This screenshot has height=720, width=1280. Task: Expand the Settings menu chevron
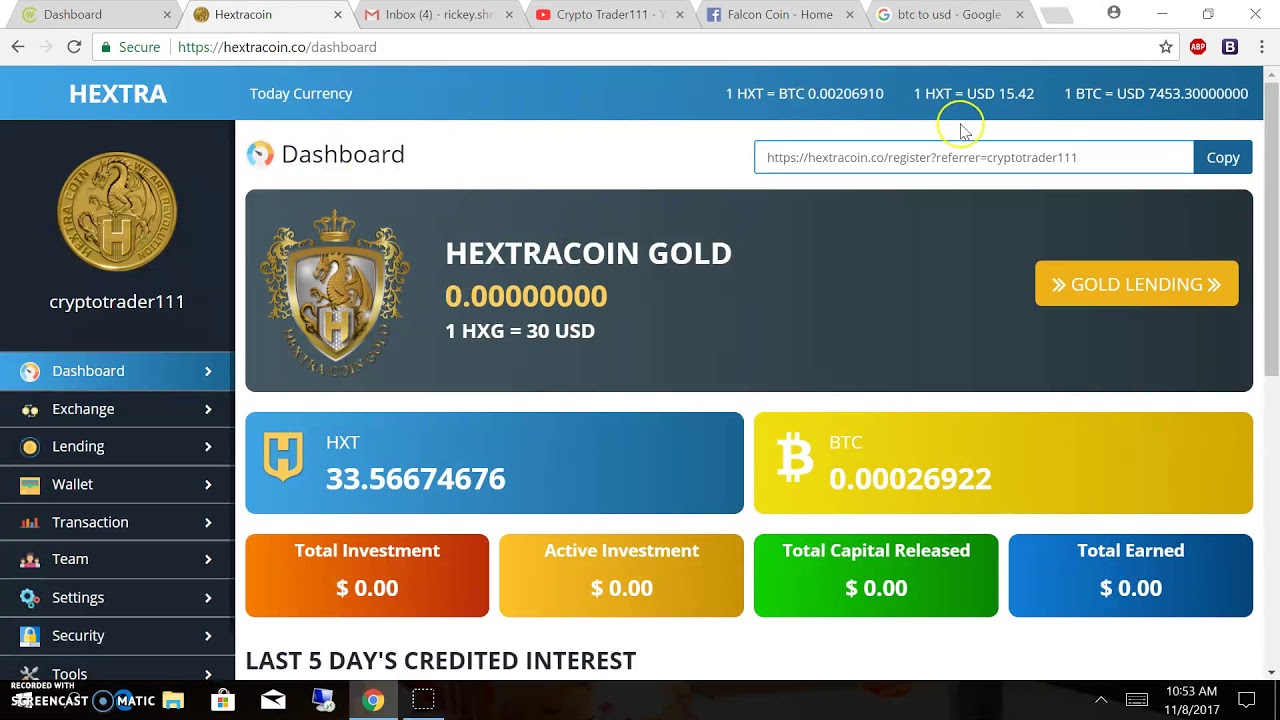tap(208, 598)
